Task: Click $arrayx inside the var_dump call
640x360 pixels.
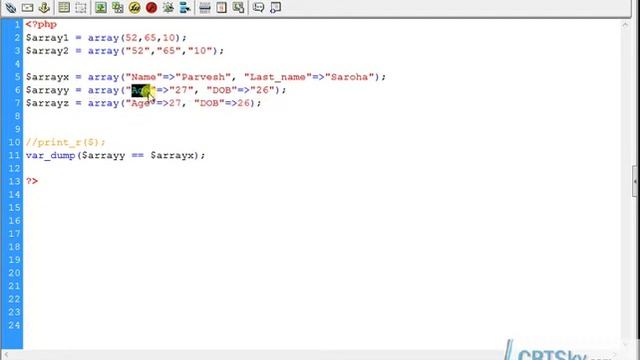Action: point(172,156)
